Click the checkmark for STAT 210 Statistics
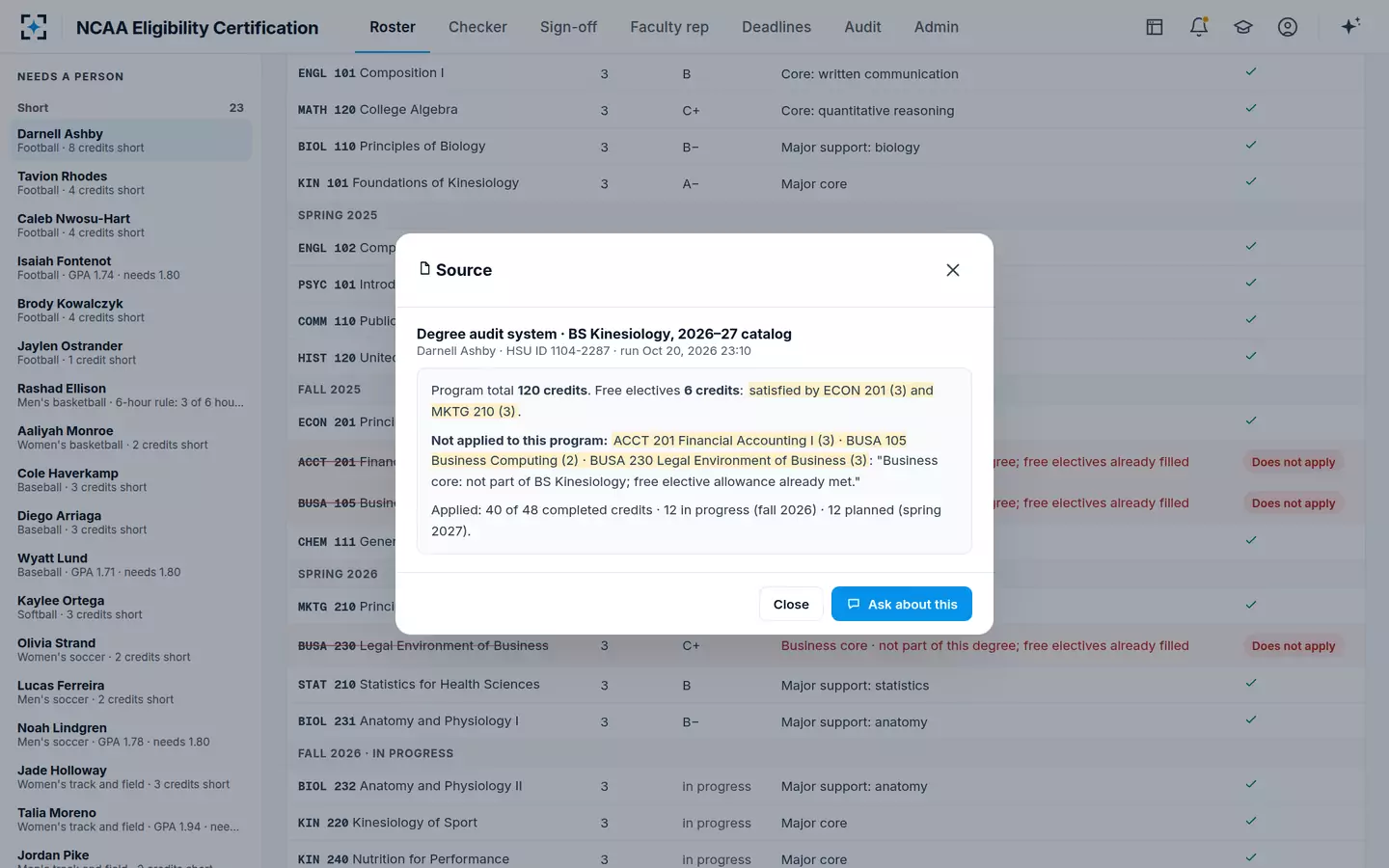The width and height of the screenshot is (1389, 868). pos(1251,684)
